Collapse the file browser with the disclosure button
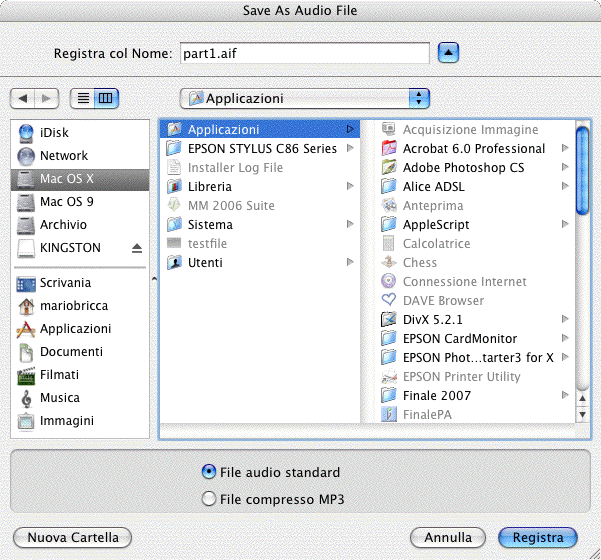The width and height of the screenshot is (601, 560). pyautogui.click(x=450, y=52)
